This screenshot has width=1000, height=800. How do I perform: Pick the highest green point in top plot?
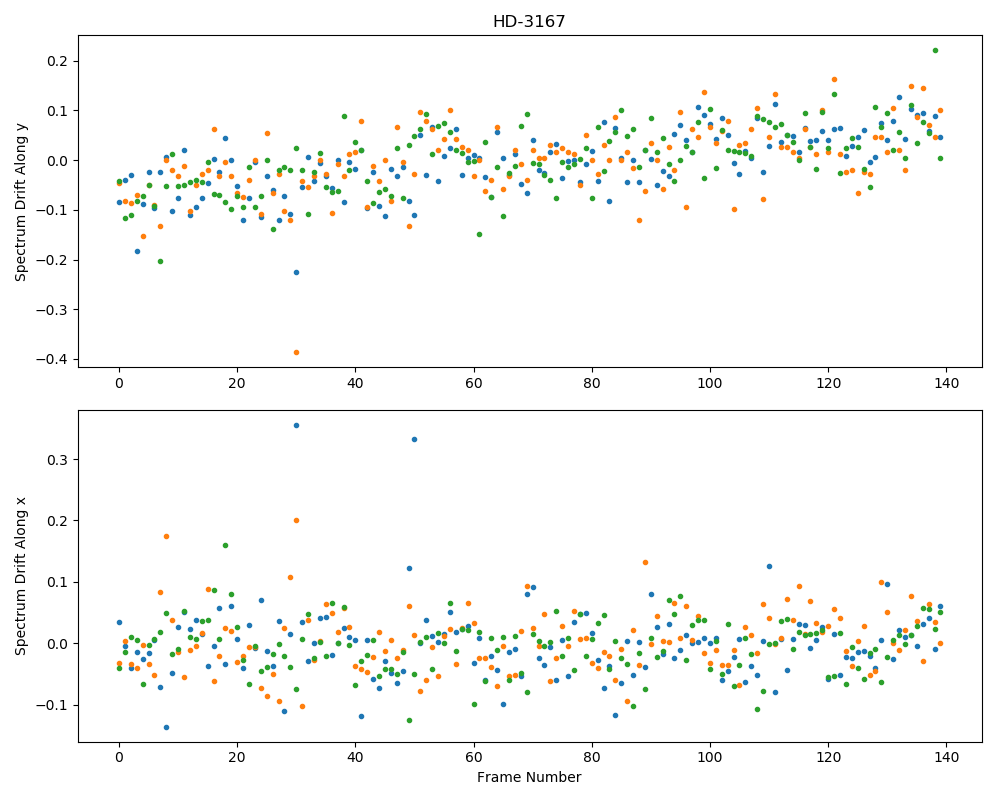(935, 50)
